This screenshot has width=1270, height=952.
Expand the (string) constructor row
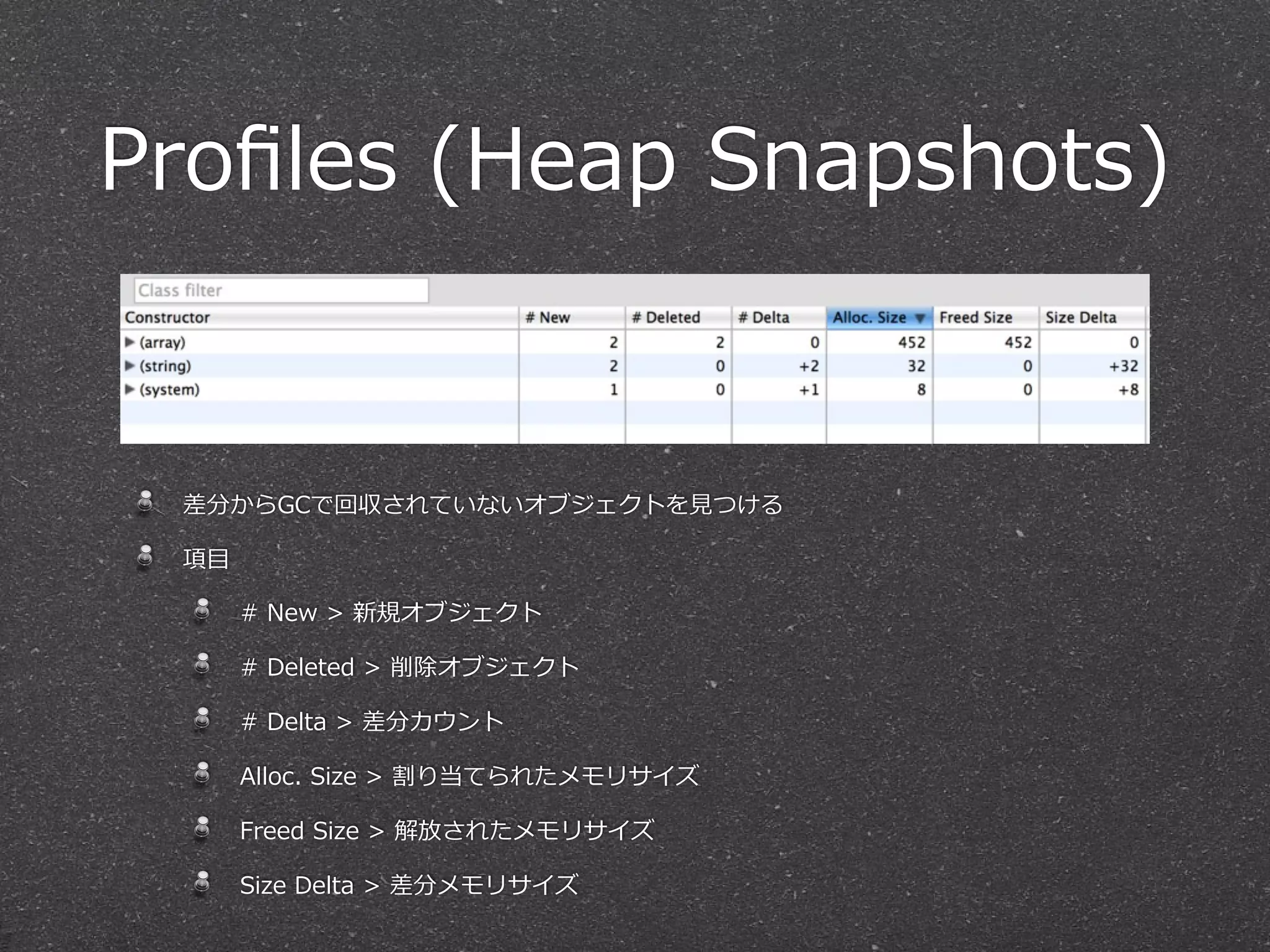(130, 366)
